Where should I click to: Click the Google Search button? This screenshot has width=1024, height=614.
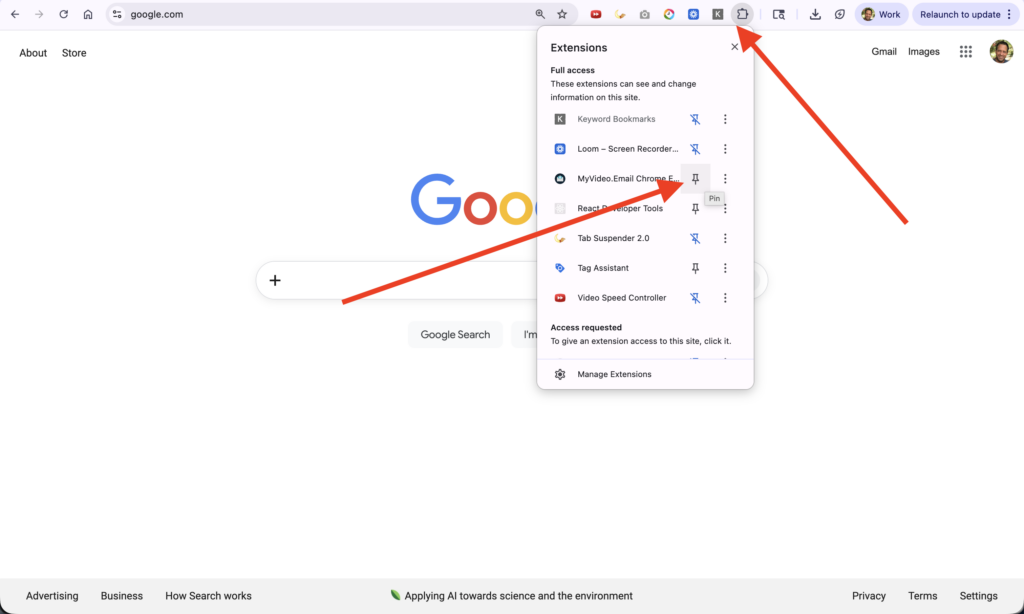coord(455,335)
